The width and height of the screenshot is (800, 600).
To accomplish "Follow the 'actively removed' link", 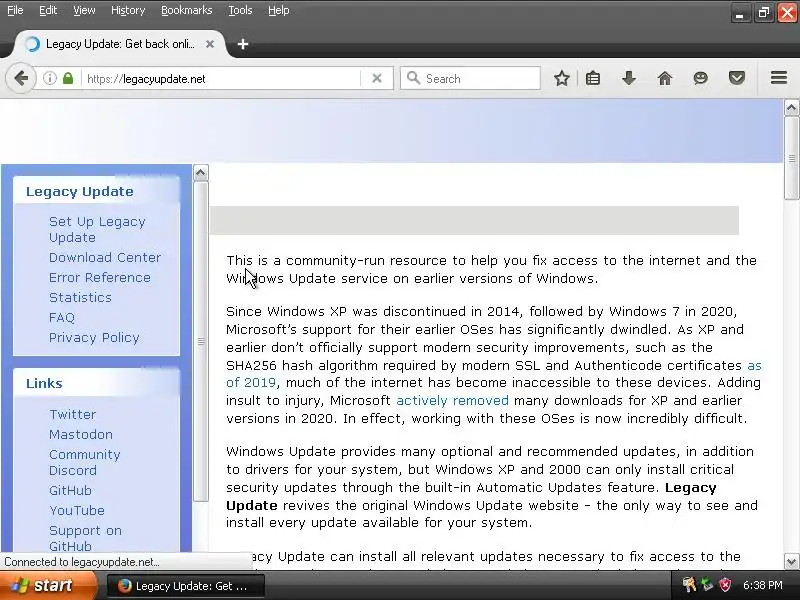I will 453,401.
